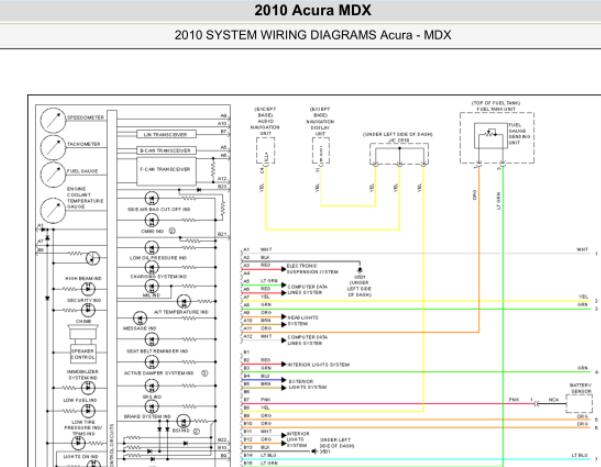
Task: Click the LOW OIL PRESSURE IND label
Action: click(x=158, y=258)
